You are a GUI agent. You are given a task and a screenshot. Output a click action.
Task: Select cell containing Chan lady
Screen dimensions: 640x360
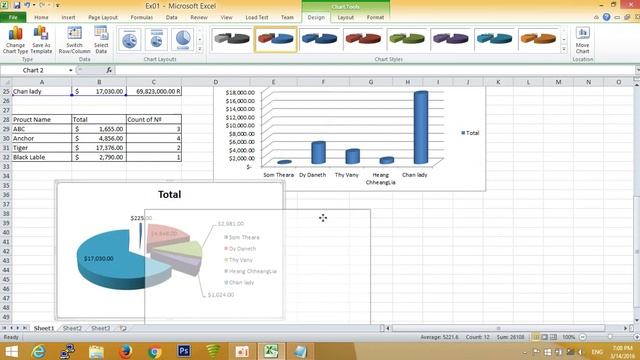(41, 91)
